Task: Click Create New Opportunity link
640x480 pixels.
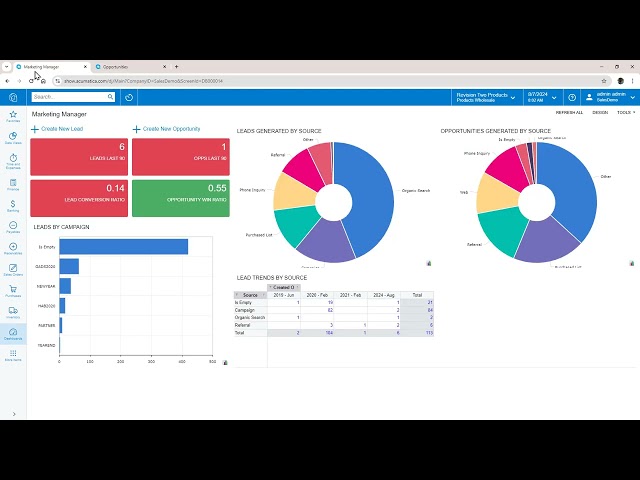Action: point(167,129)
